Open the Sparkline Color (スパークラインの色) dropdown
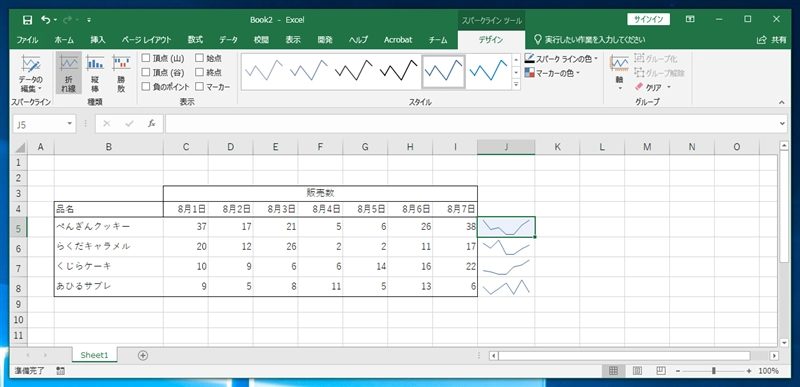The height and width of the screenshot is (387, 800). click(561, 59)
